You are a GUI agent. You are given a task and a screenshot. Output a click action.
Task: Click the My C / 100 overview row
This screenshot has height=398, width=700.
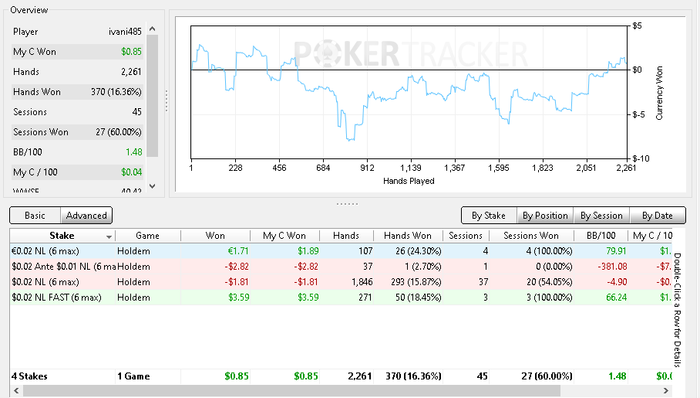point(77,172)
